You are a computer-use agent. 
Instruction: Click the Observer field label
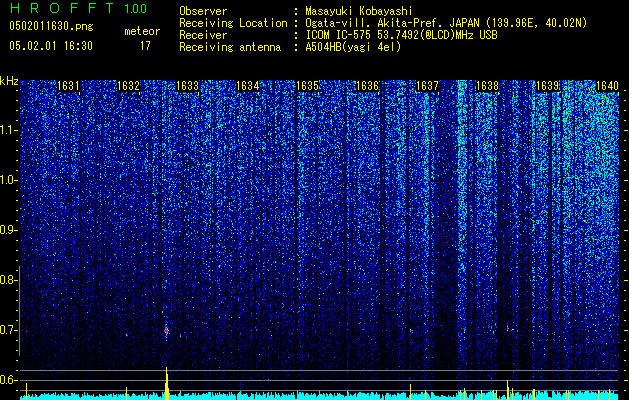tap(203, 11)
